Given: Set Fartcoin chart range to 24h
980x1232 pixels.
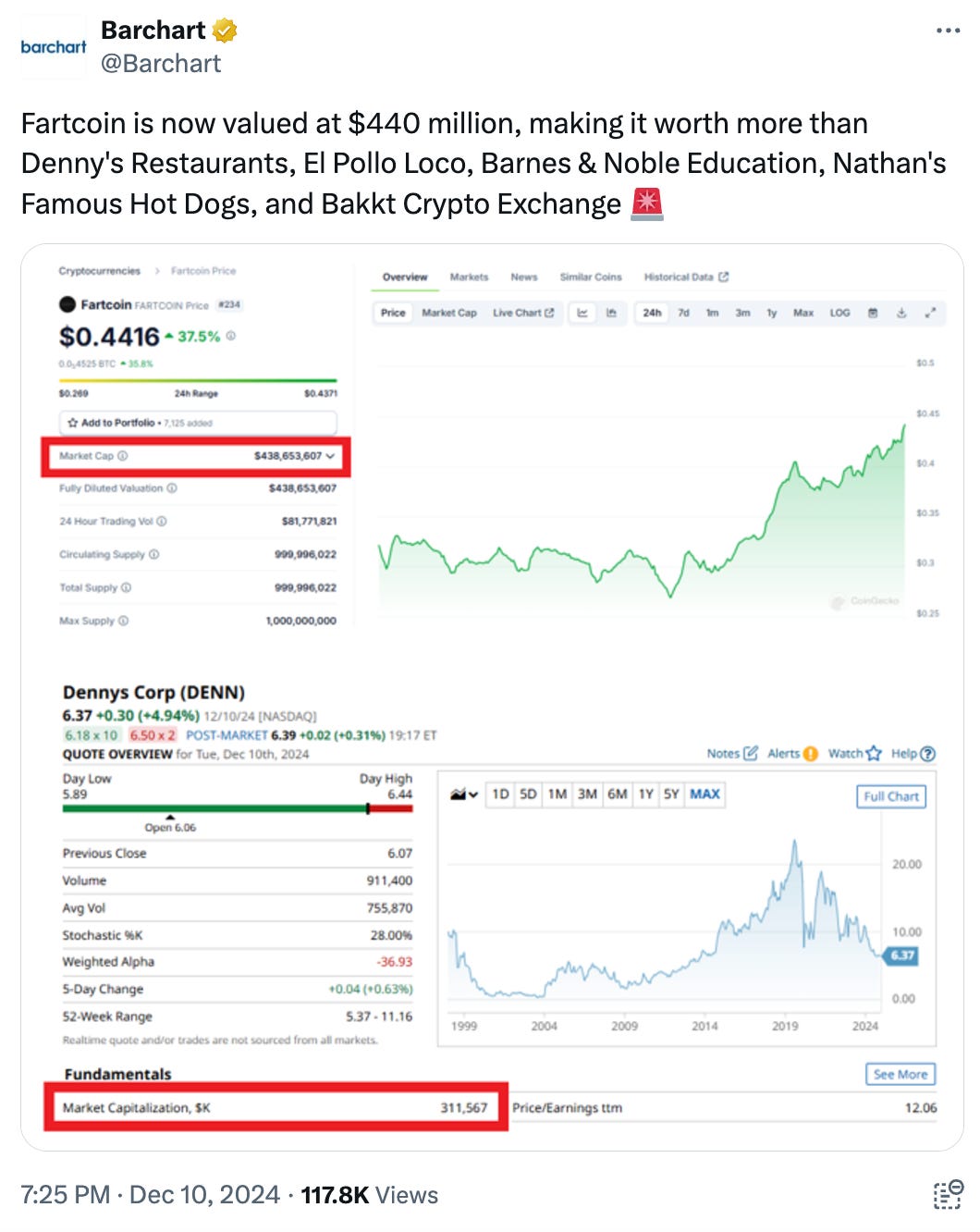Looking at the screenshot, I should [652, 313].
